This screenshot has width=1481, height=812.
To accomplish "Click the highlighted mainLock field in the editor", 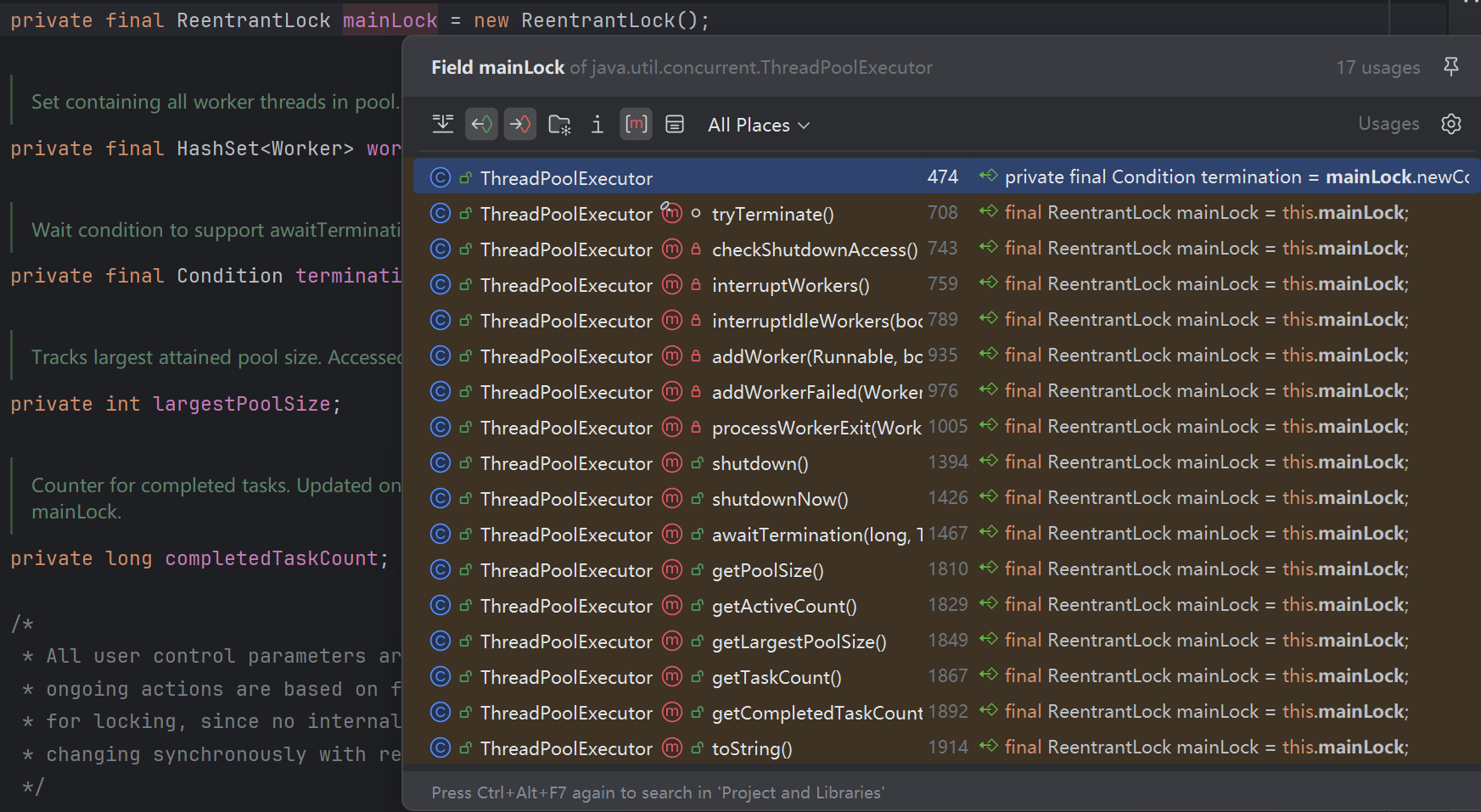I will [x=390, y=20].
